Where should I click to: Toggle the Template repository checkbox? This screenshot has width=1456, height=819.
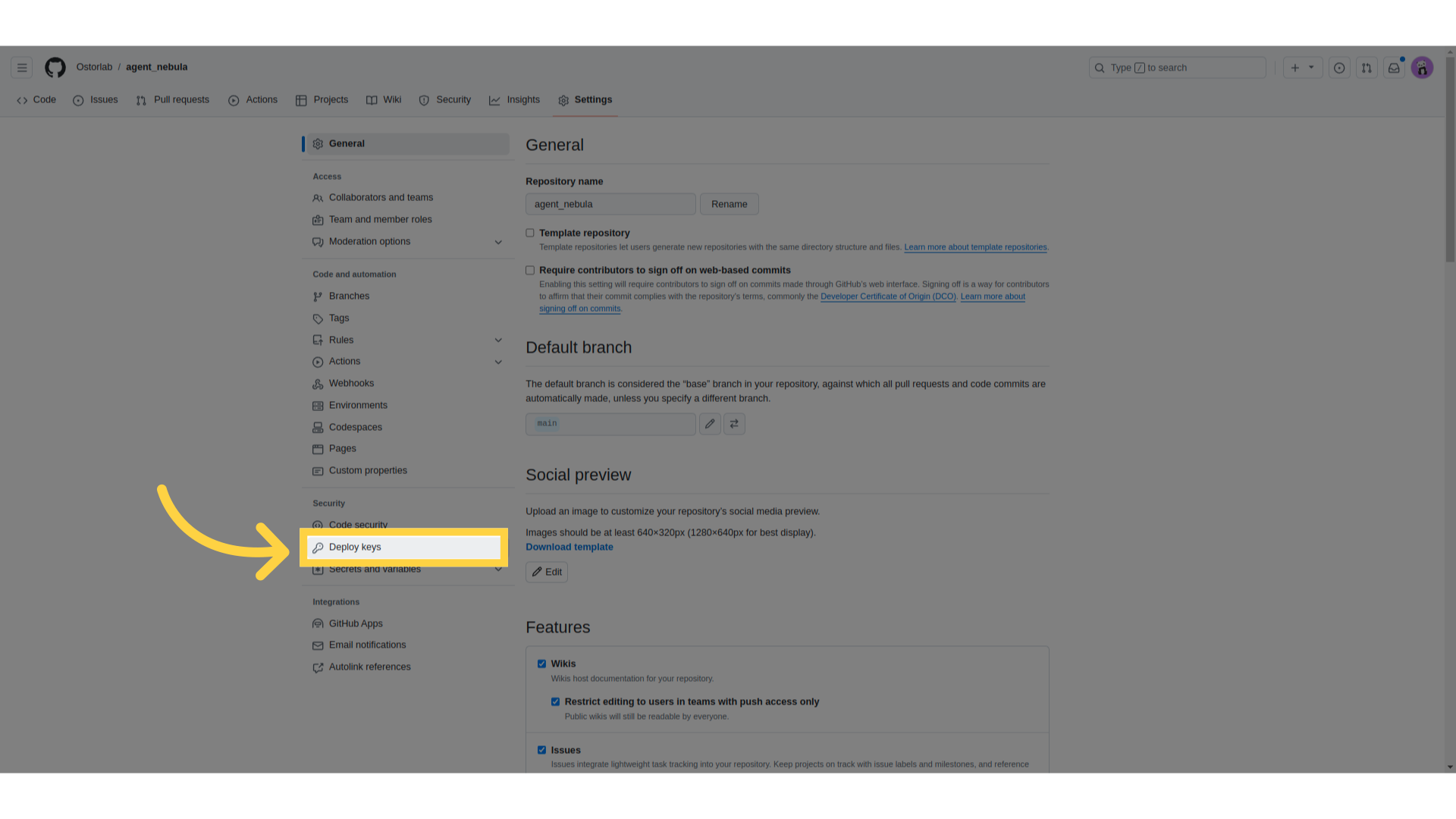tap(530, 232)
